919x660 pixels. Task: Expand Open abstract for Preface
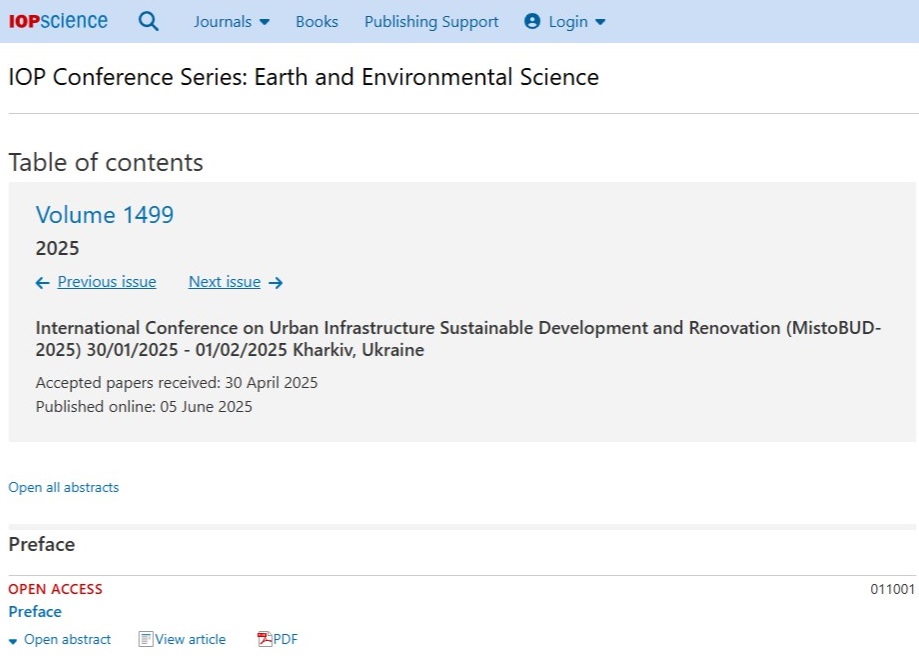(60, 639)
